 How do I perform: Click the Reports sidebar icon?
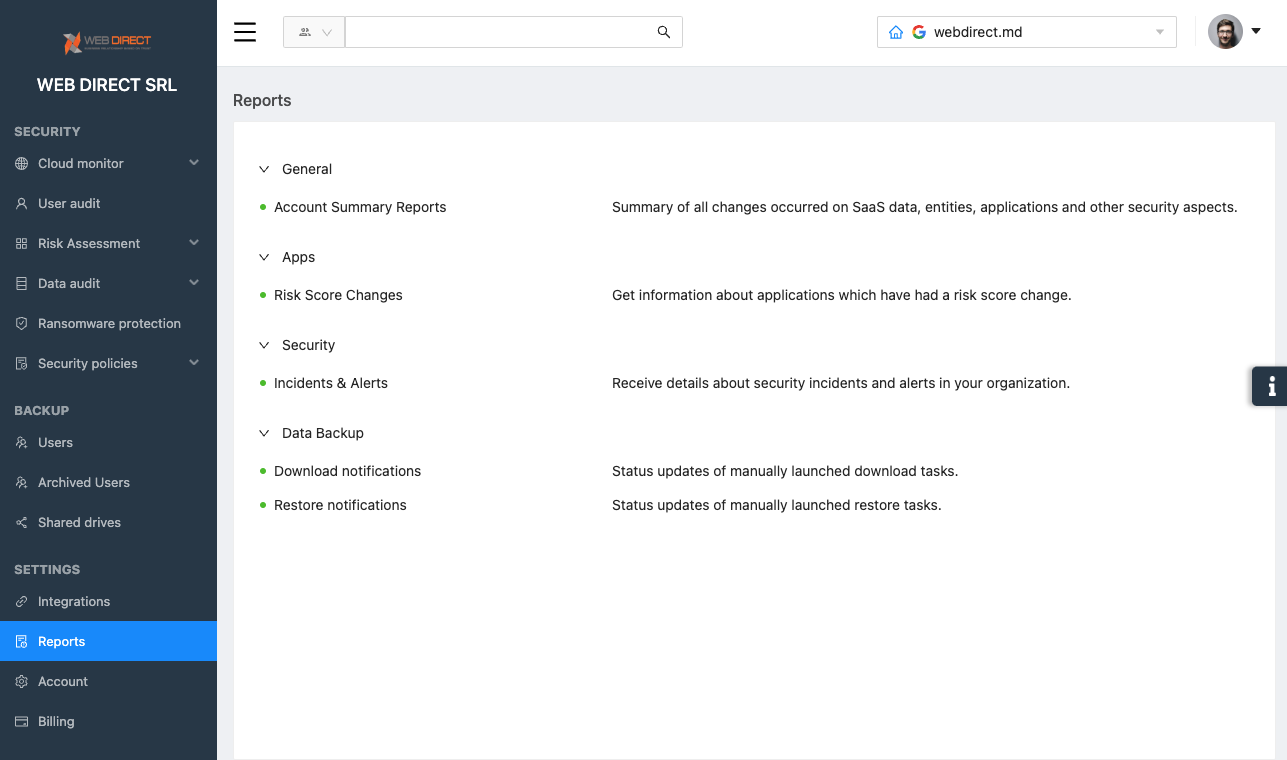22,641
